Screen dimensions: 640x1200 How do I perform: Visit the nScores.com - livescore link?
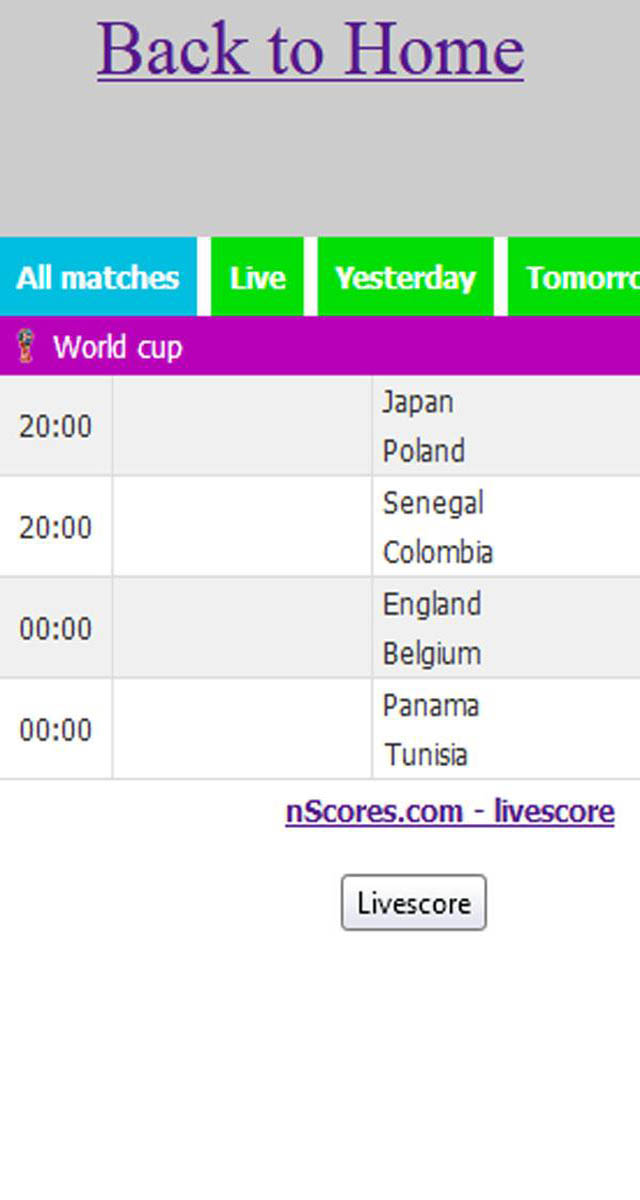[450, 811]
